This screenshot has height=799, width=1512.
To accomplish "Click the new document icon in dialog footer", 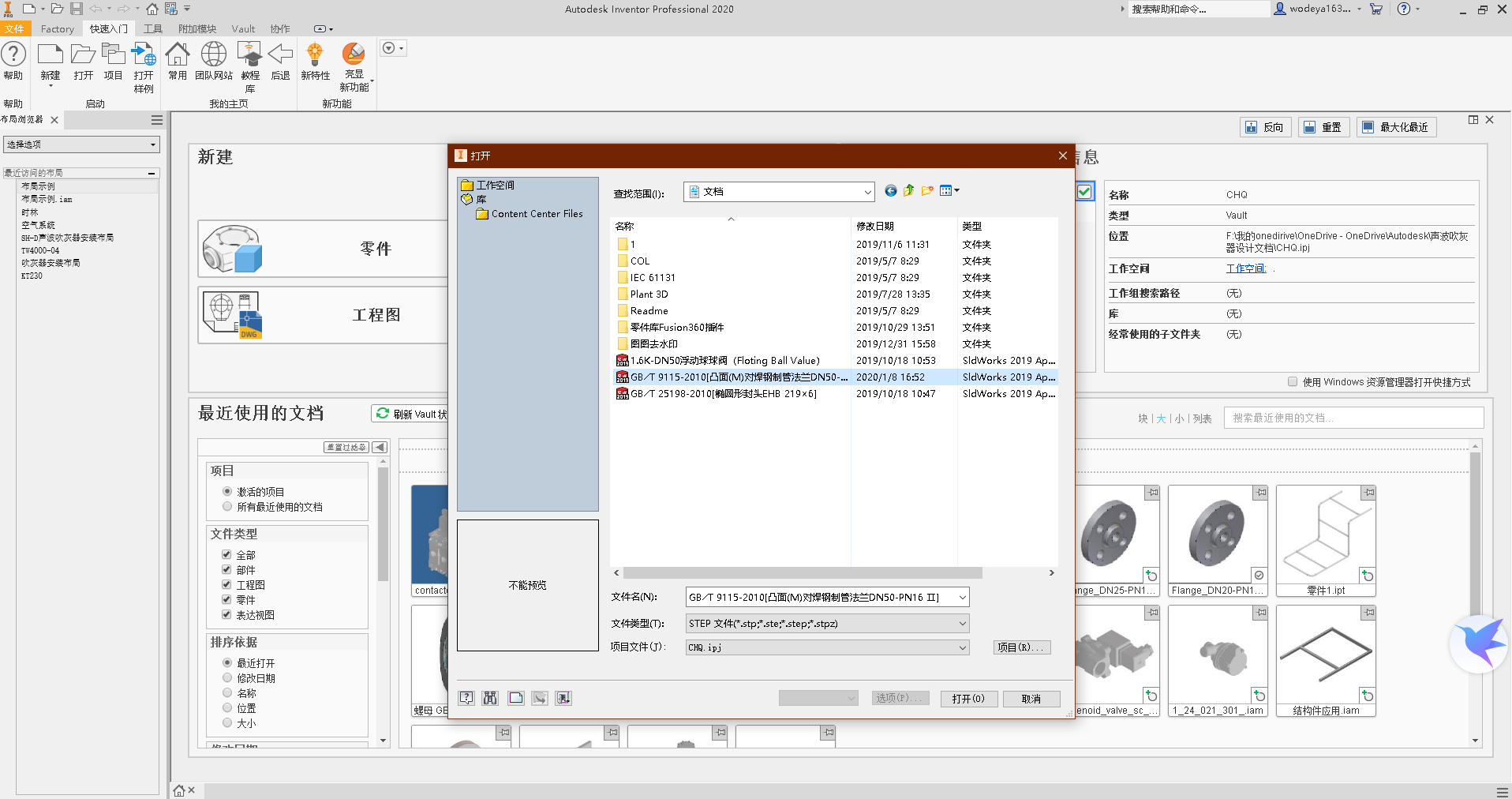I will click(515, 698).
